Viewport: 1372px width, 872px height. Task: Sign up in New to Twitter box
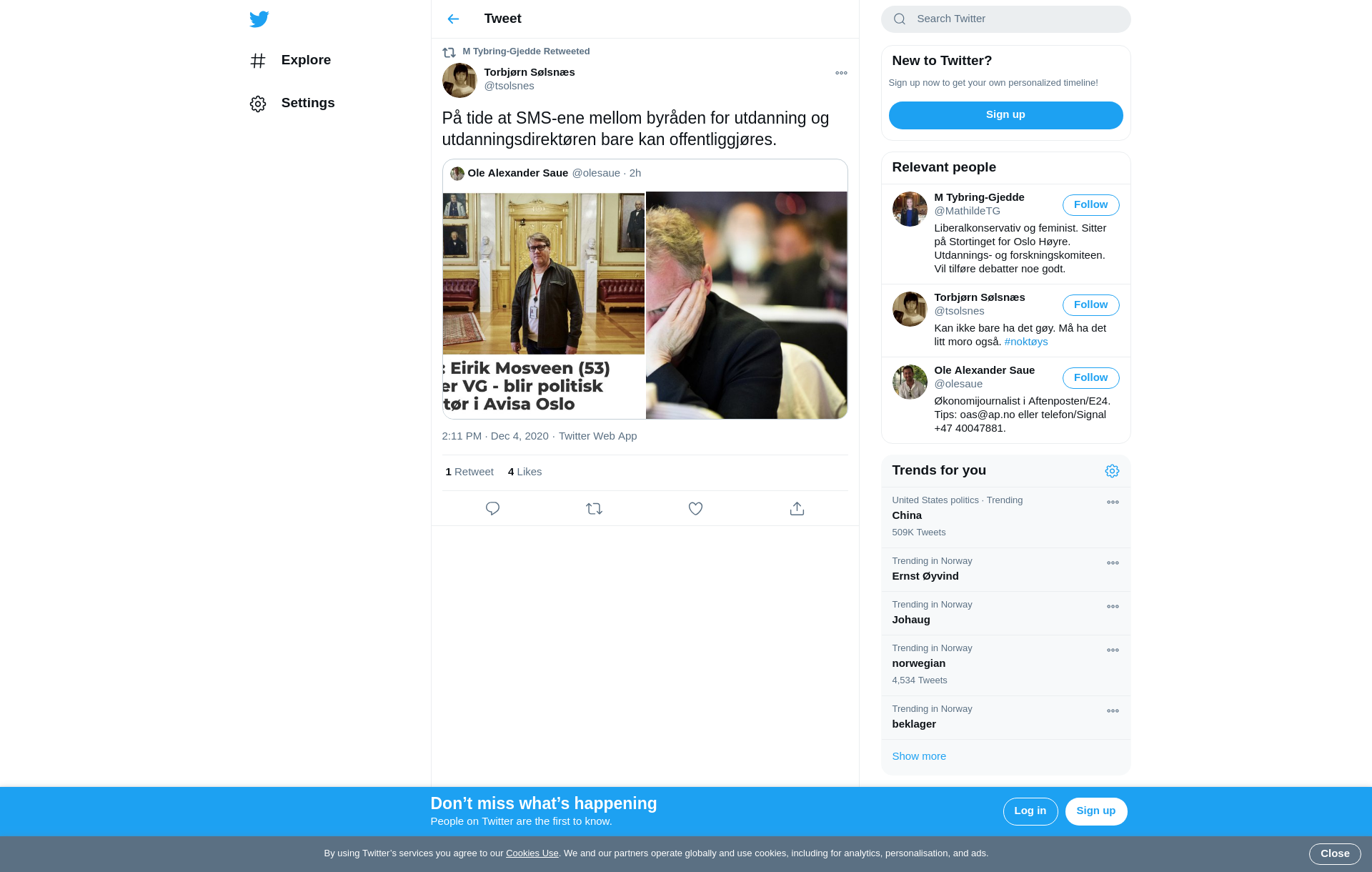(1005, 115)
